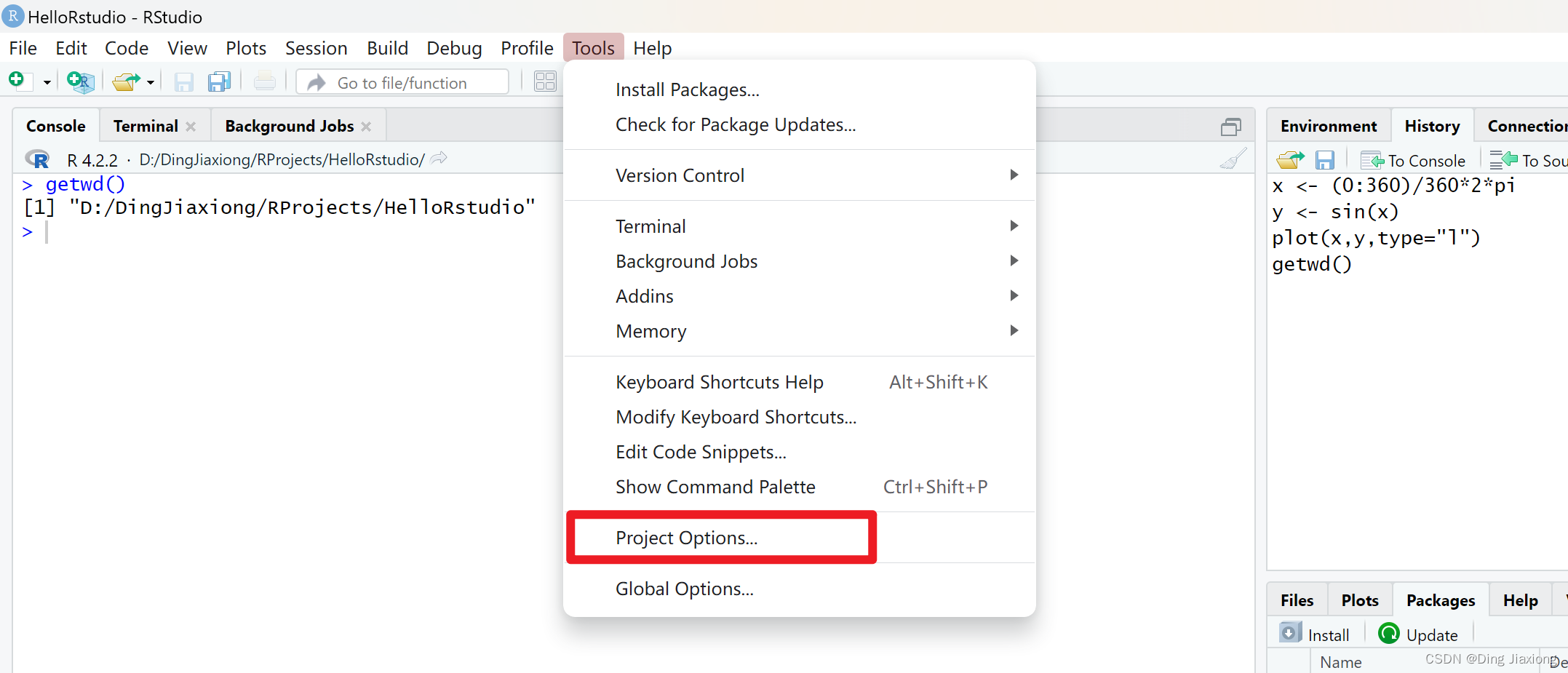The width and height of the screenshot is (1568, 673).
Task: Switch to the Background Jobs tab
Action: tap(290, 126)
